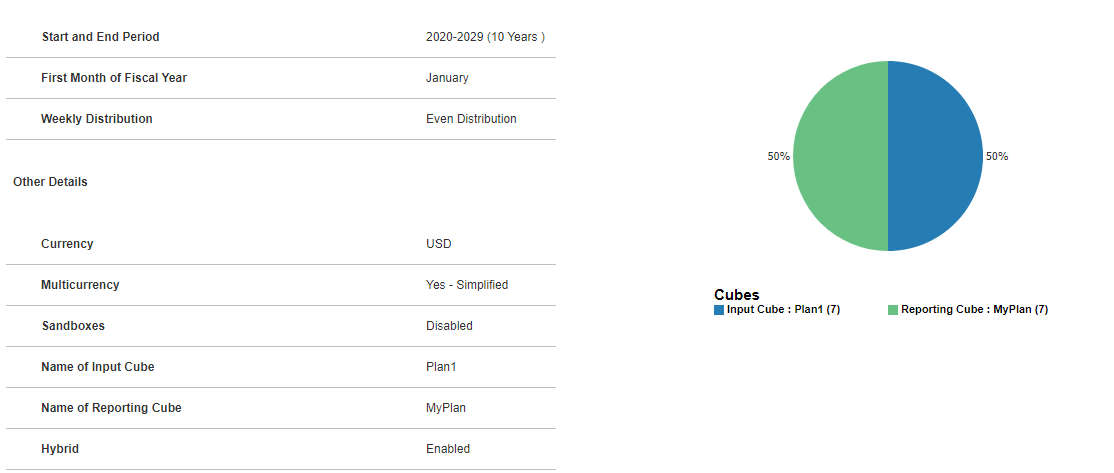Click the 50% label beside the blue slice
The width and height of the screenshot is (1114, 473).
tap(997, 157)
